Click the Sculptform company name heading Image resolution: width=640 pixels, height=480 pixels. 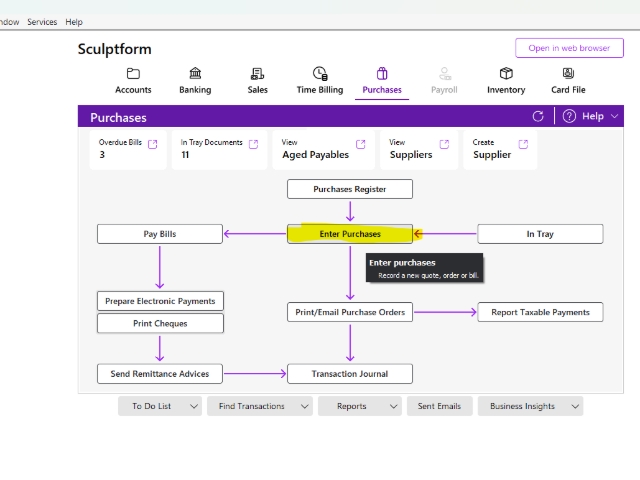pos(115,49)
